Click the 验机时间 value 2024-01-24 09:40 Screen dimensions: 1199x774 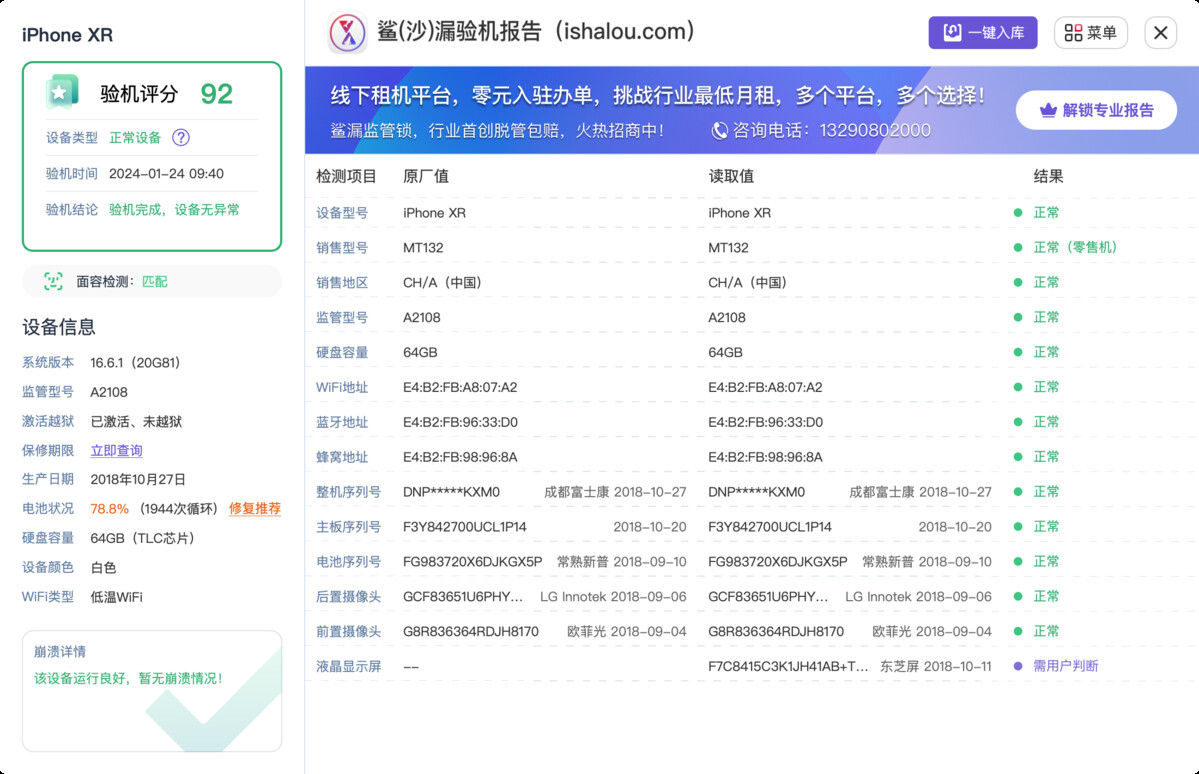pyautogui.click(x=166, y=174)
